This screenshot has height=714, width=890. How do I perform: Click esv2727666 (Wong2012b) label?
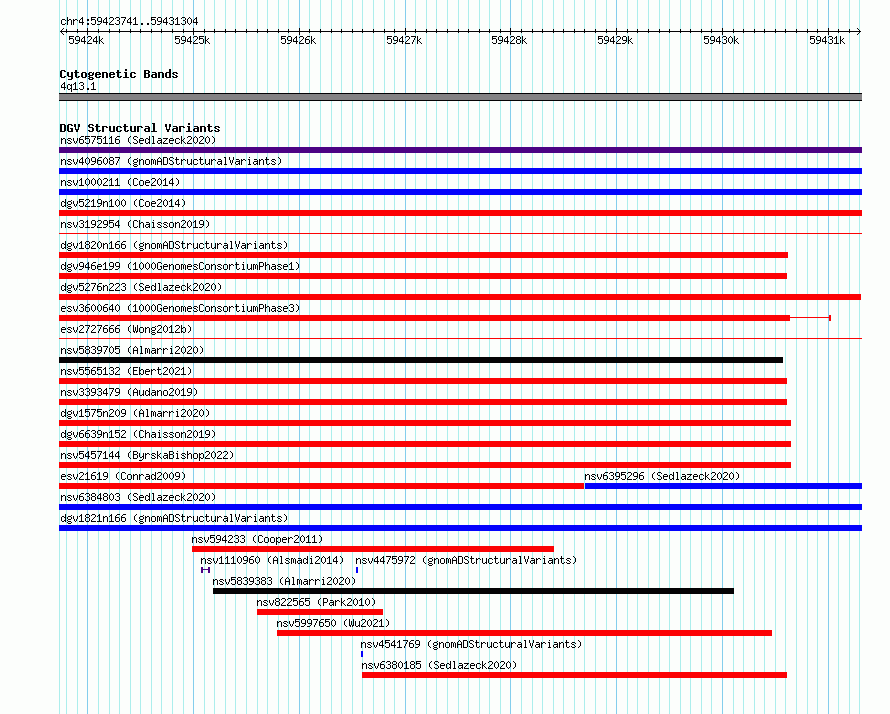click(x=126, y=329)
